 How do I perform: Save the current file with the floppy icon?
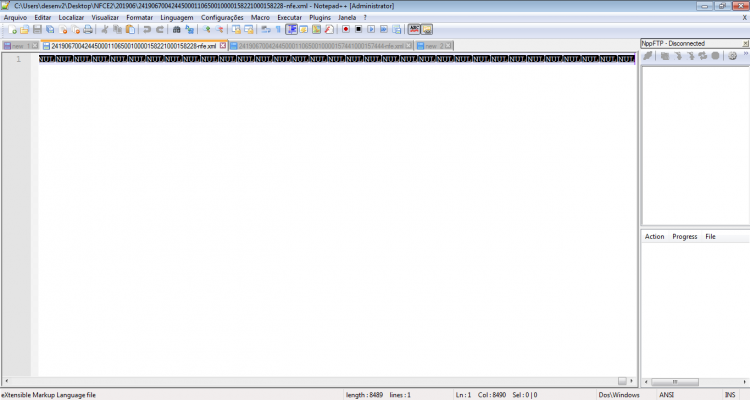click(x=37, y=30)
